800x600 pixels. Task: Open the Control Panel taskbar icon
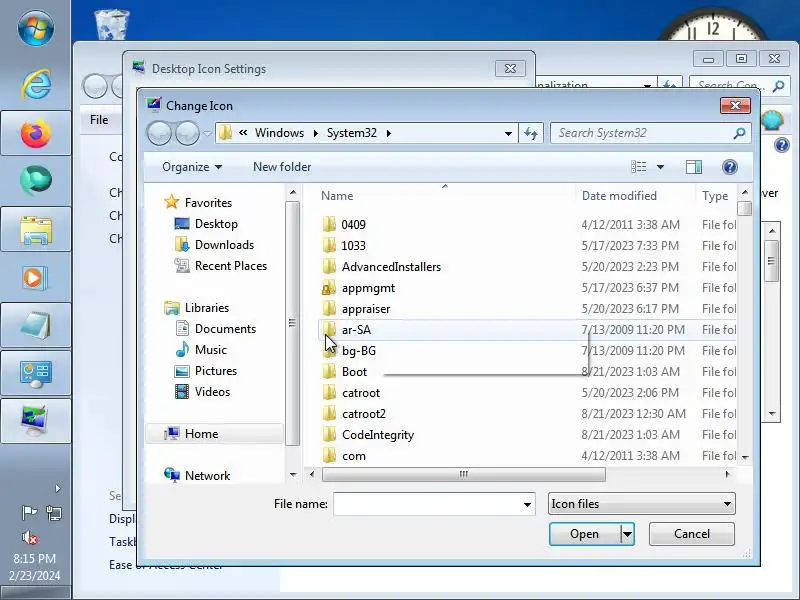coord(36,373)
